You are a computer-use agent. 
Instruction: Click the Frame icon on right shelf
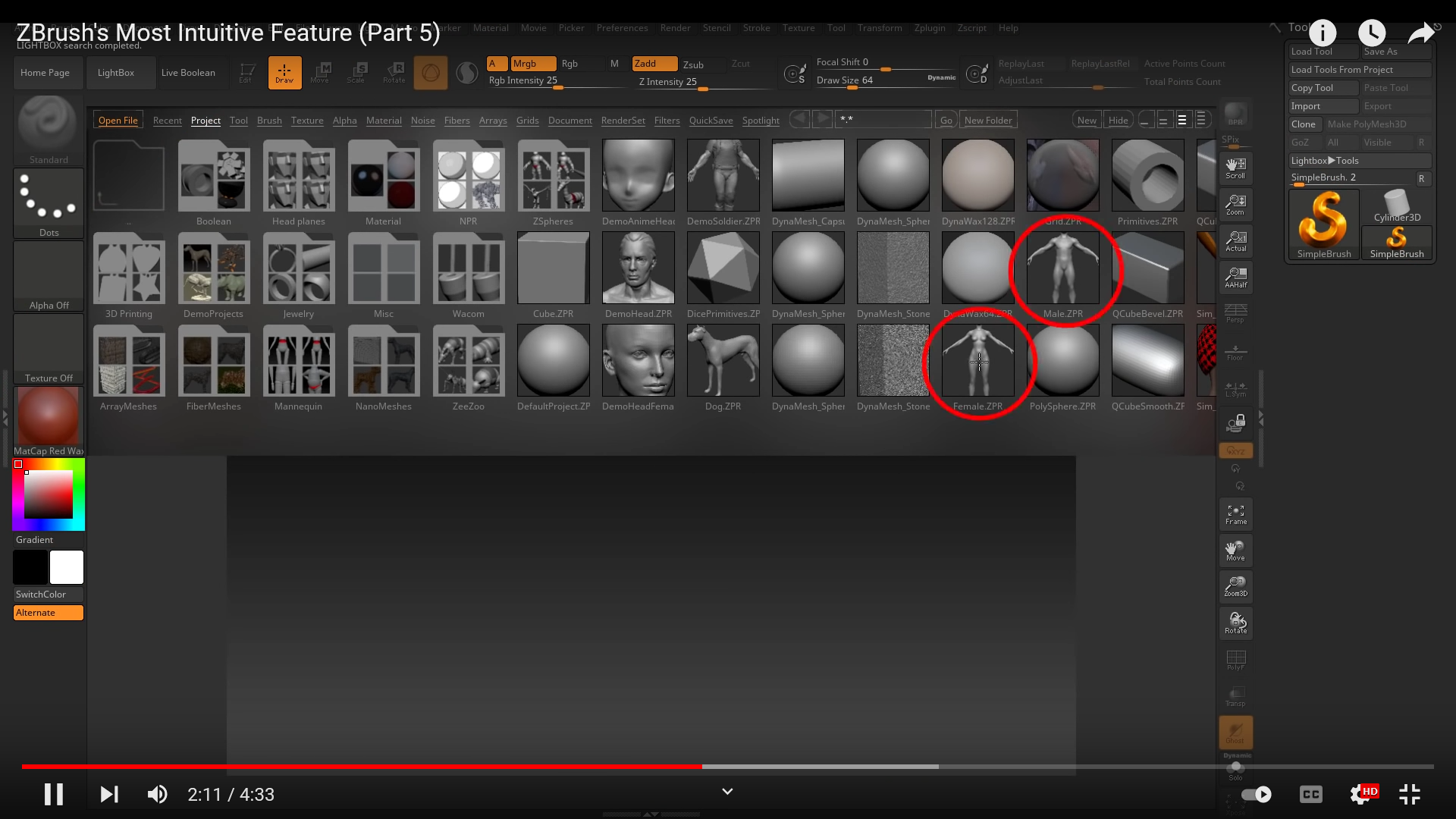1236,514
